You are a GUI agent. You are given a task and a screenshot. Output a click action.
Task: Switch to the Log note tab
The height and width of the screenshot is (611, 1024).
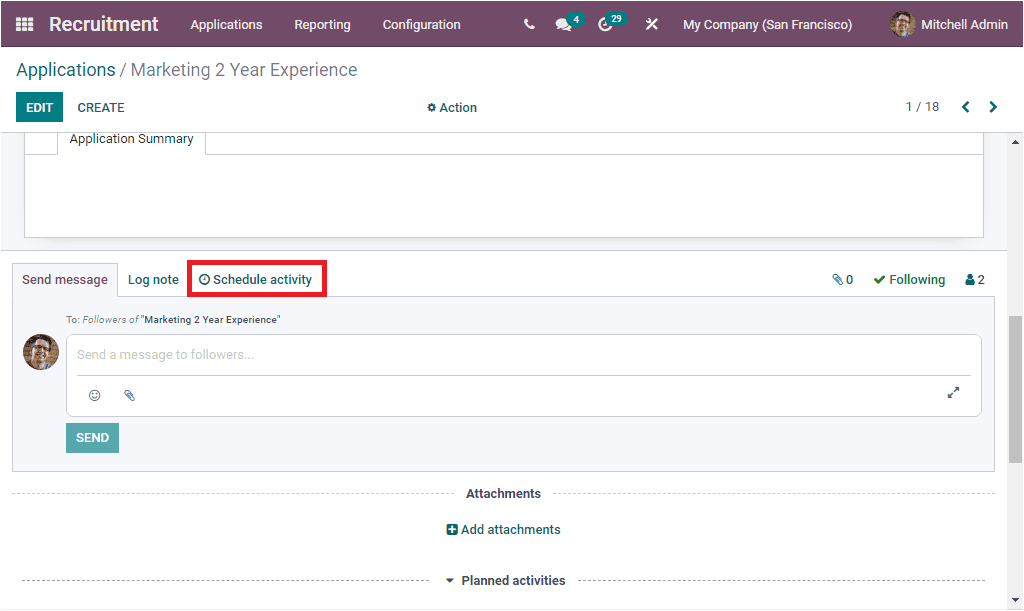point(152,279)
